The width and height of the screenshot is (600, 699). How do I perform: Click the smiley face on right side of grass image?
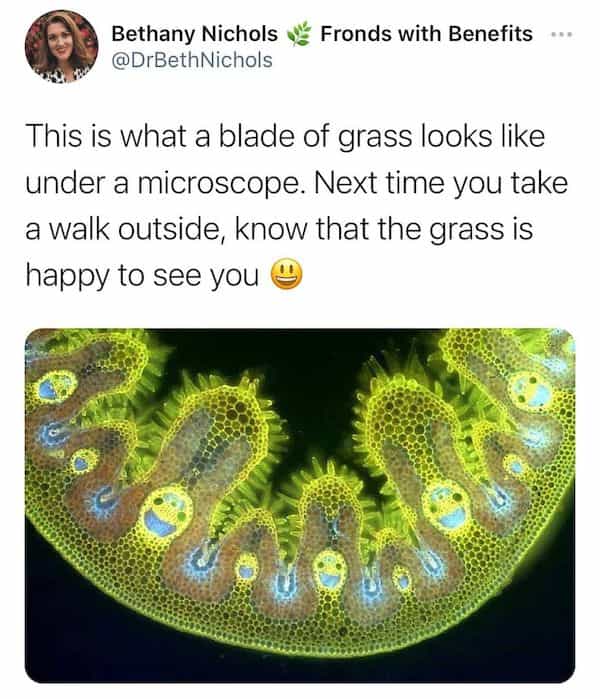[x=447, y=506]
